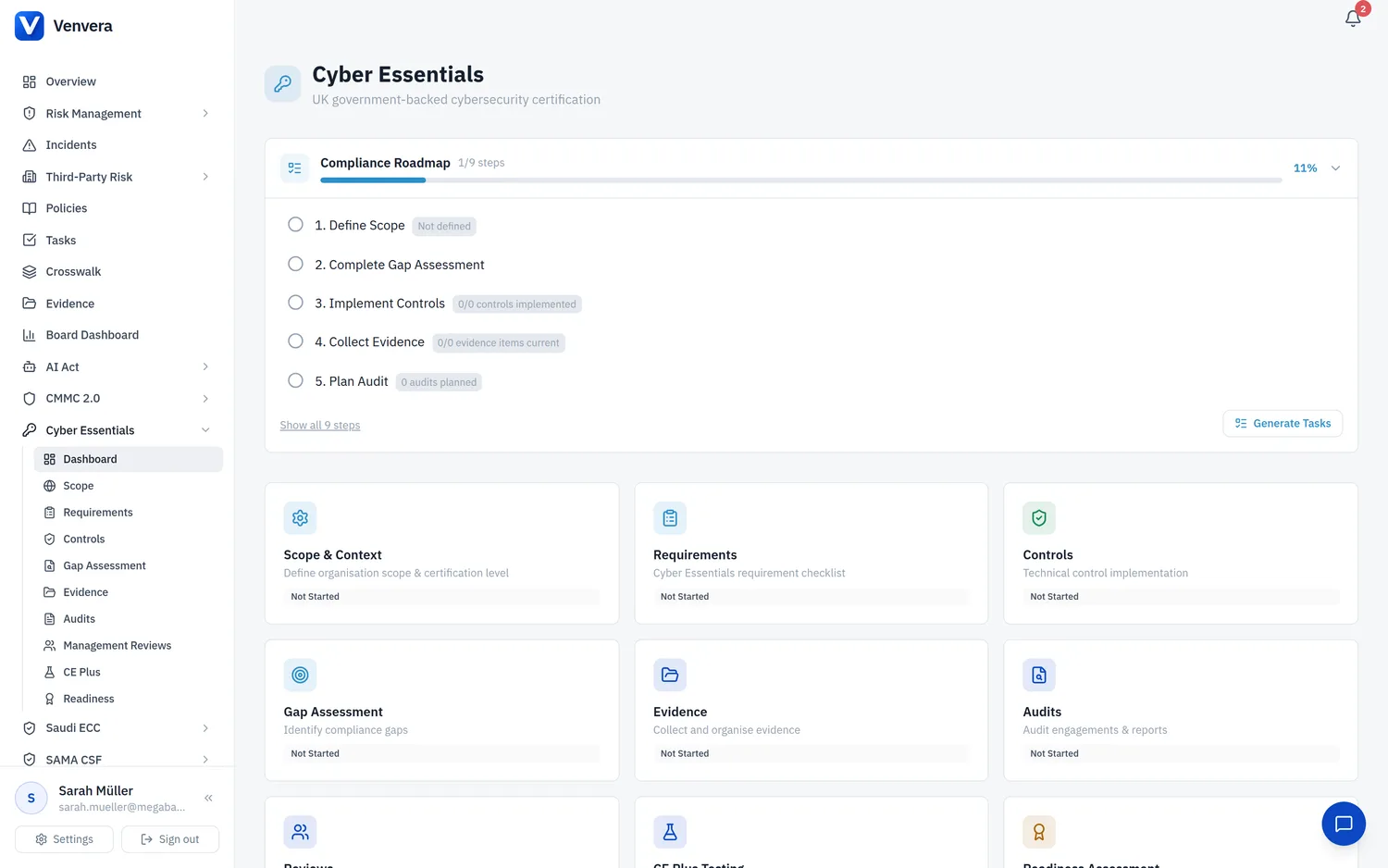This screenshot has width=1388, height=868.
Task: Click the 0/0 controls implemented badge
Action: pos(517,304)
